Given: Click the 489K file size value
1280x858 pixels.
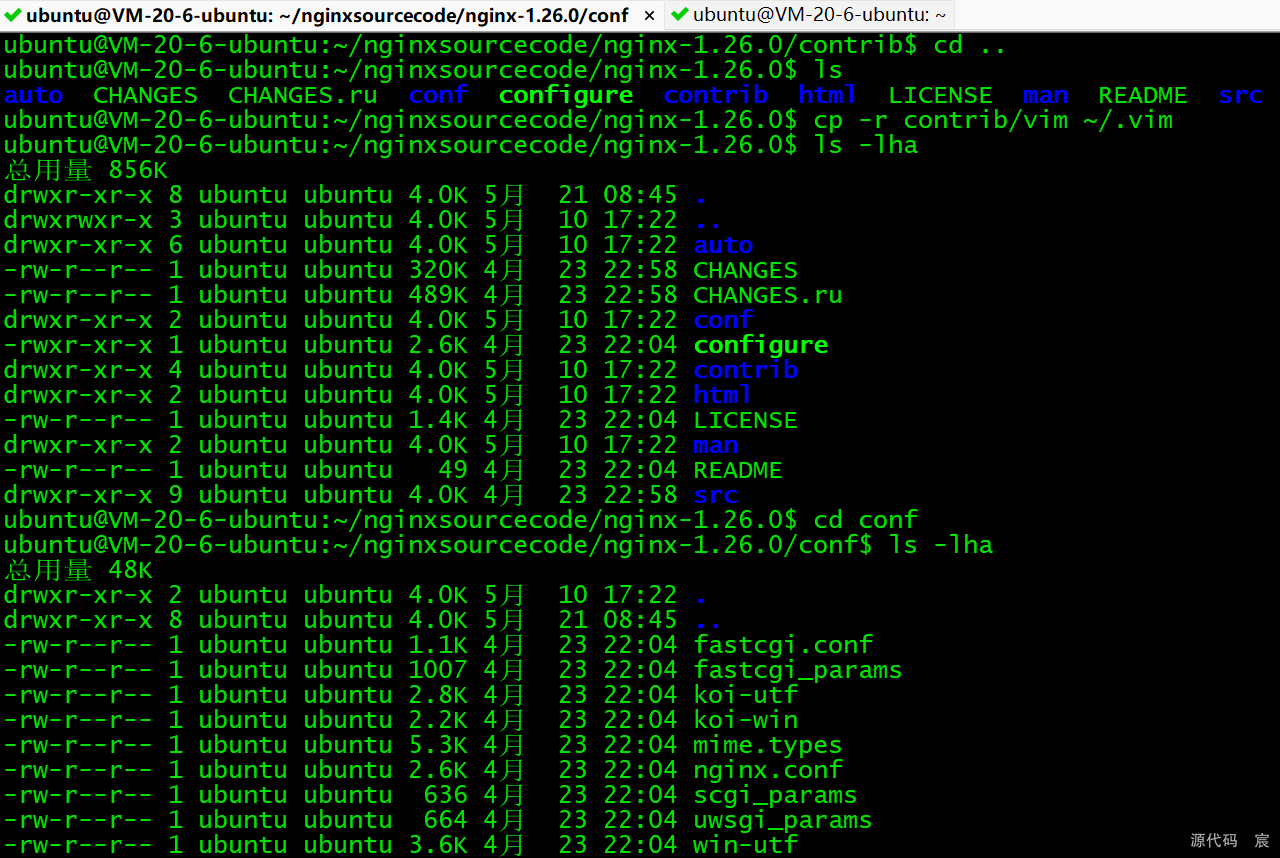Looking at the screenshot, I should coord(437,295).
